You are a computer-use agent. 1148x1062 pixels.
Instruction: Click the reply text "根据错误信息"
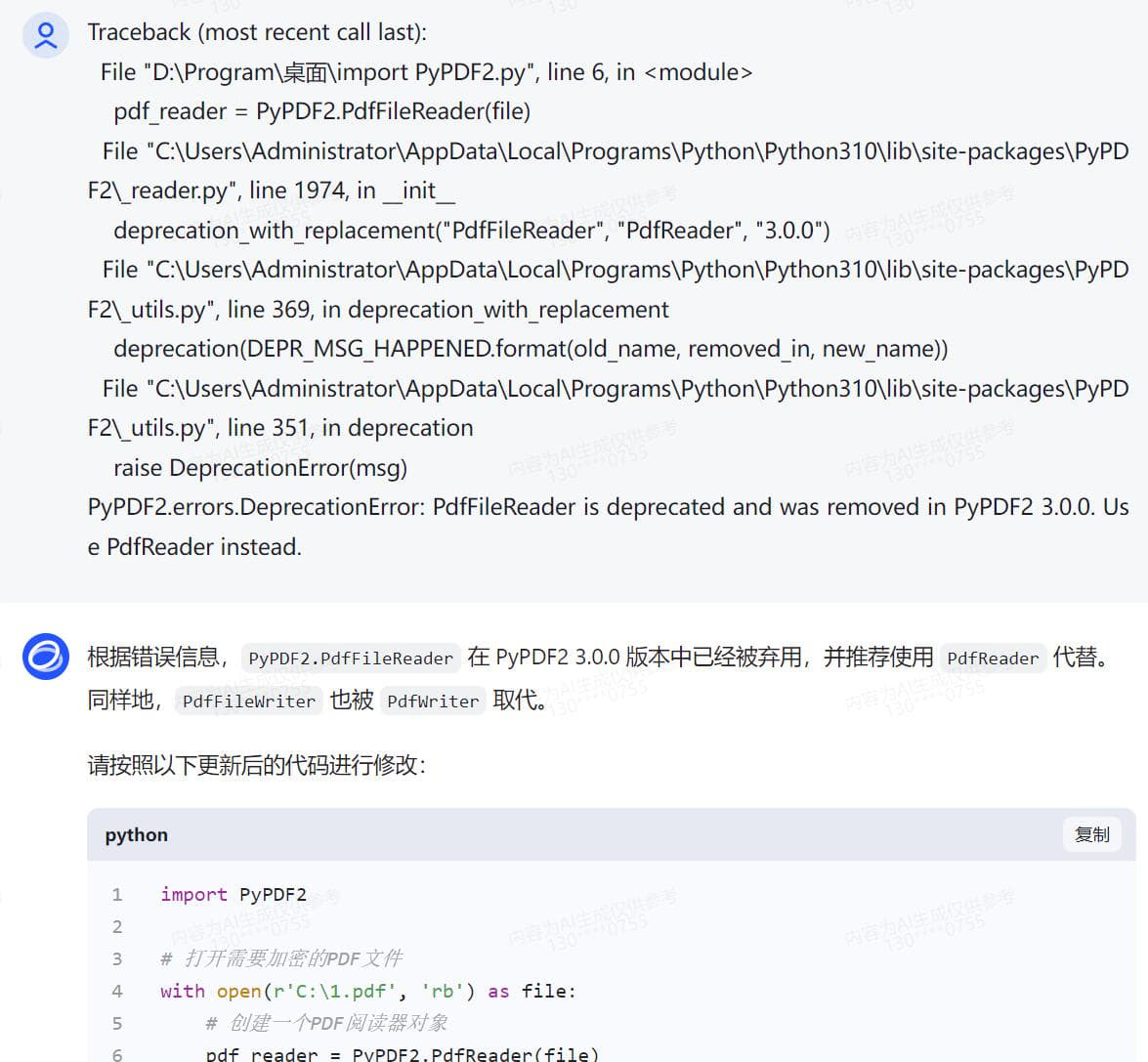(153, 657)
